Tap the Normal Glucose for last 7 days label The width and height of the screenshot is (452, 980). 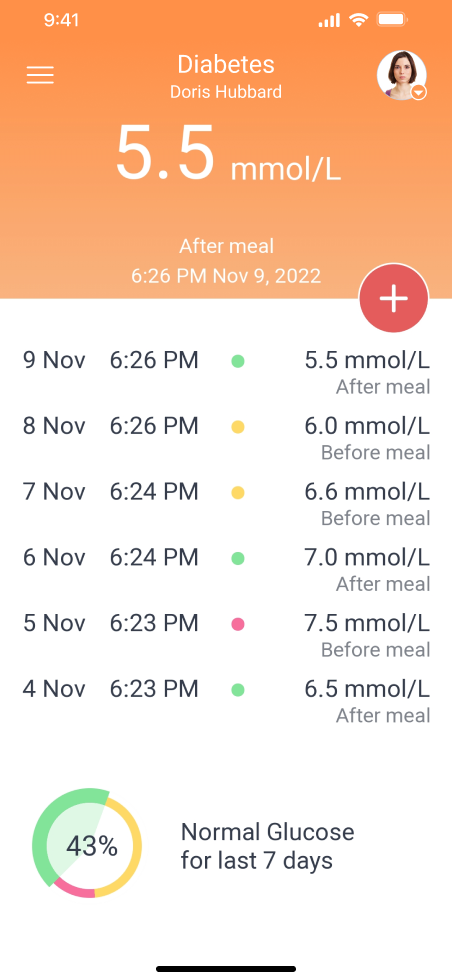click(268, 846)
